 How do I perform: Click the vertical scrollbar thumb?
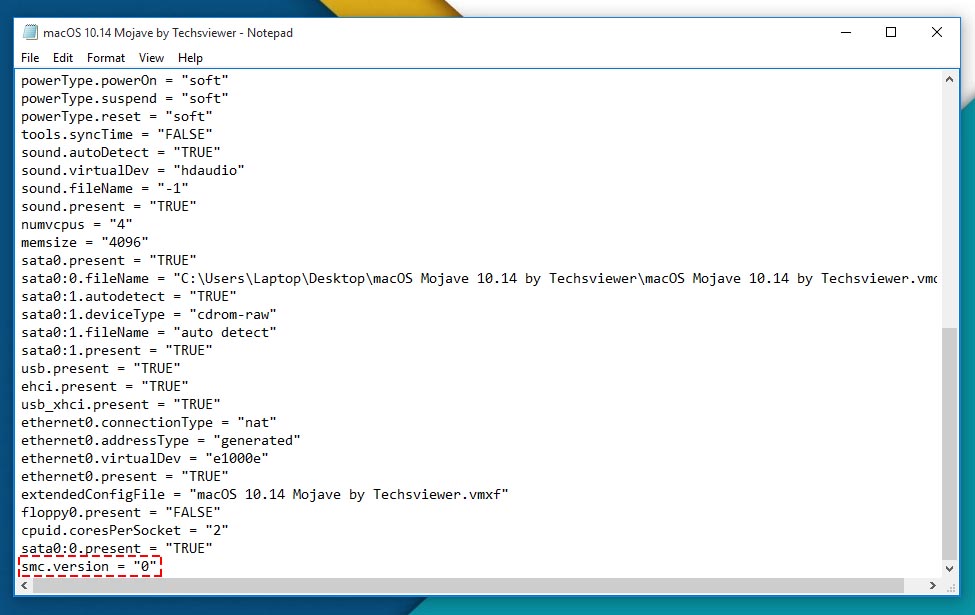coord(949,440)
